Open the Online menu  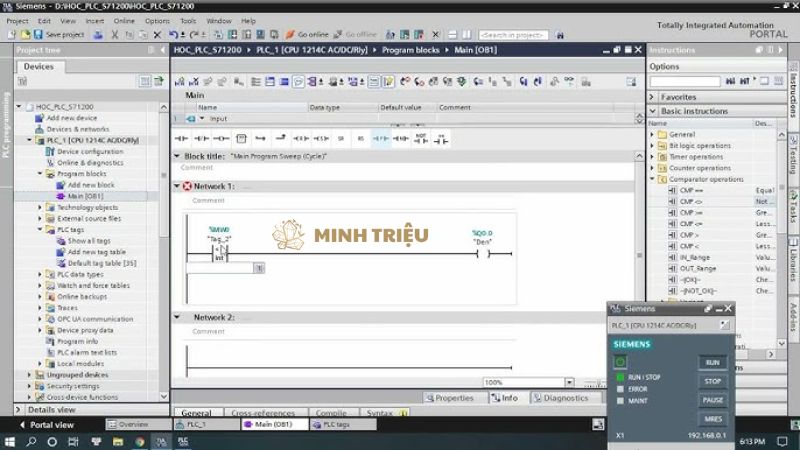(x=123, y=20)
